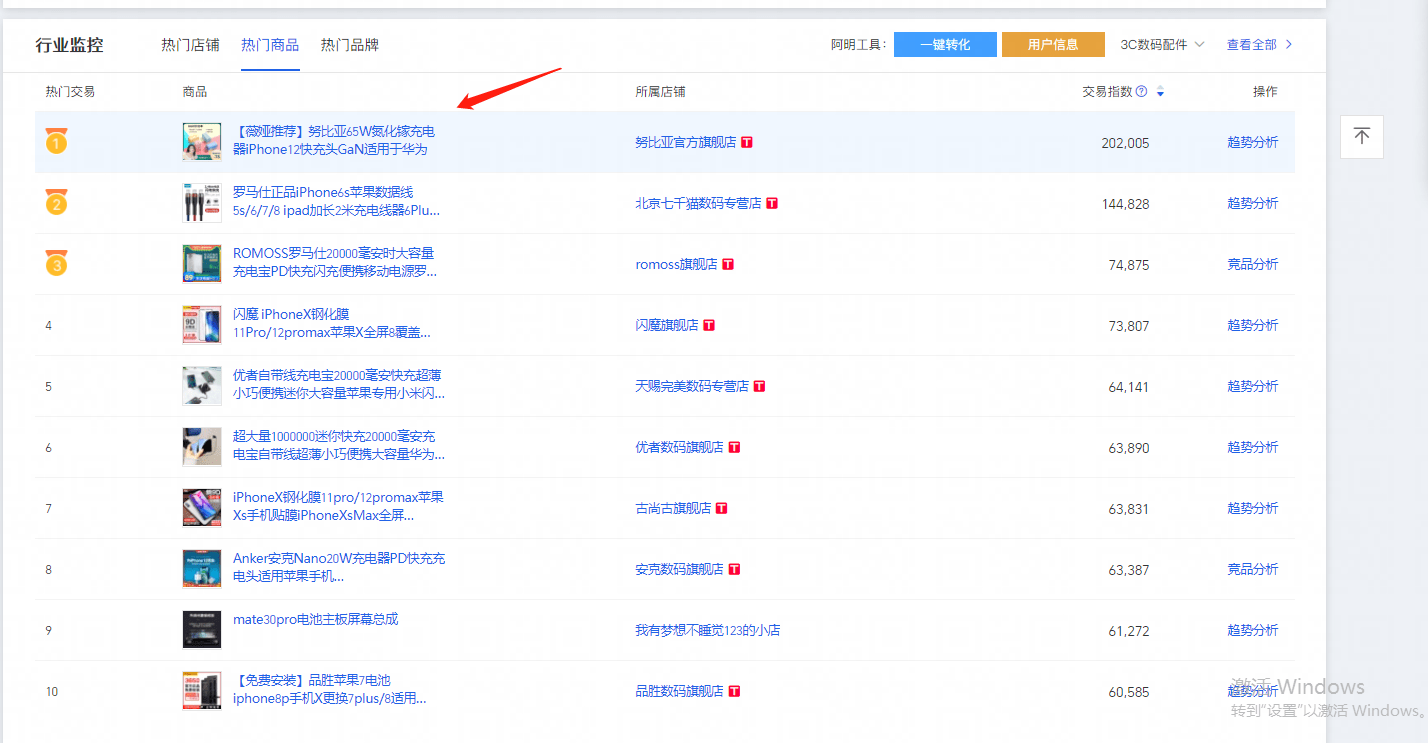Open the 交易指数 help question-mark icon
Image resolution: width=1428 pixels, height=743 pixels.
[x=1142, y=91]
